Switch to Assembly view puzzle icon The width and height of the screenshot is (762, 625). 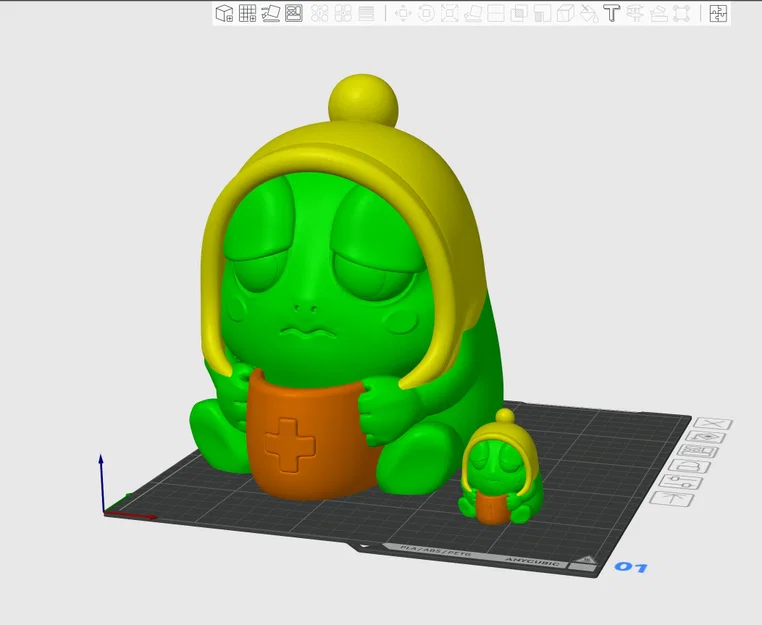tap(718, 13)
